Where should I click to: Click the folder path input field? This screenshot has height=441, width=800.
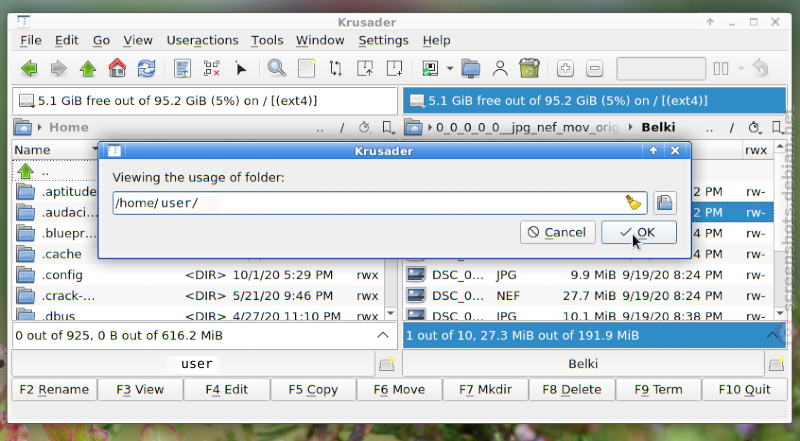click(x=380, y=203)
